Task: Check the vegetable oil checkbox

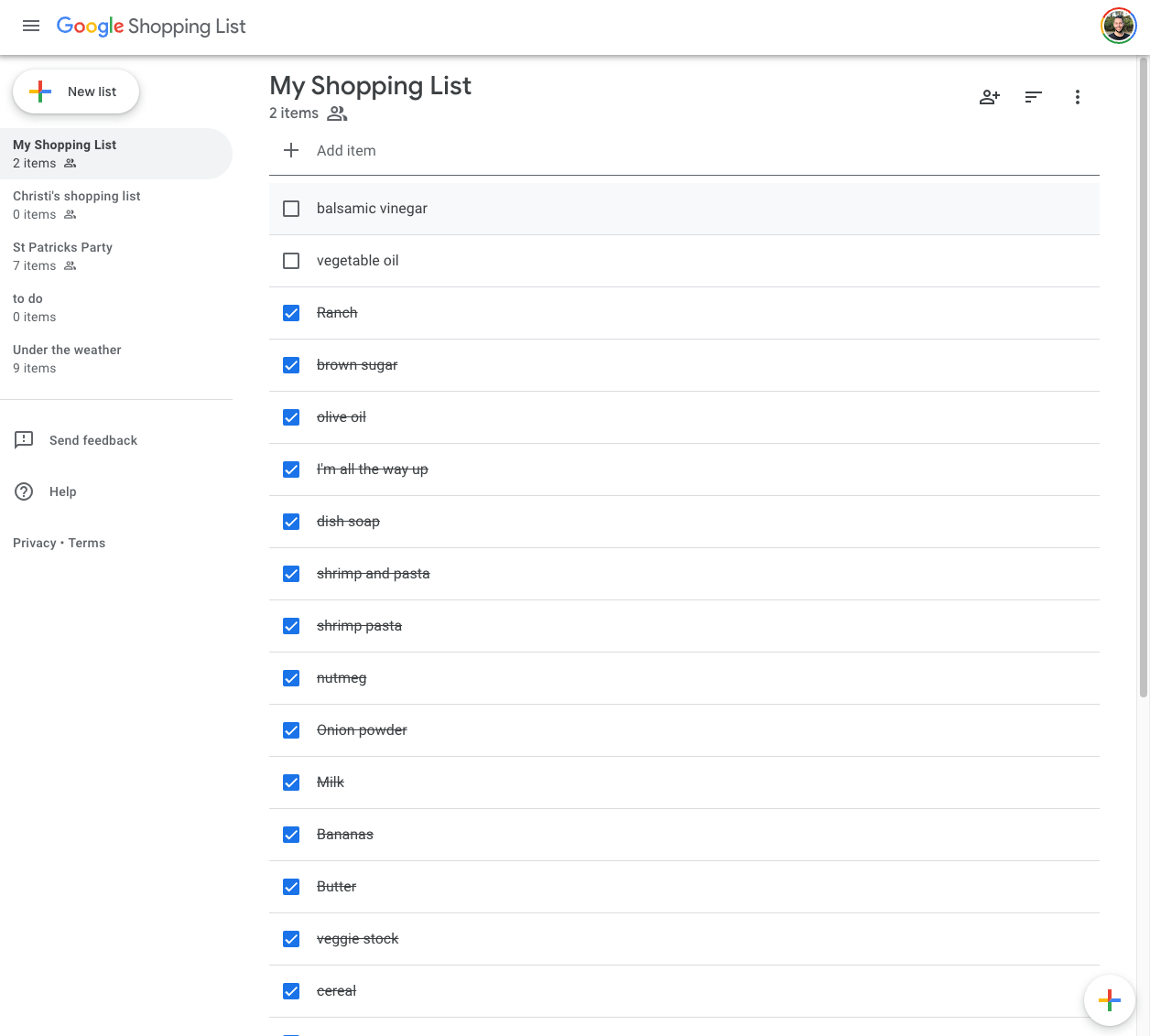Action: [x=291, y=261]
